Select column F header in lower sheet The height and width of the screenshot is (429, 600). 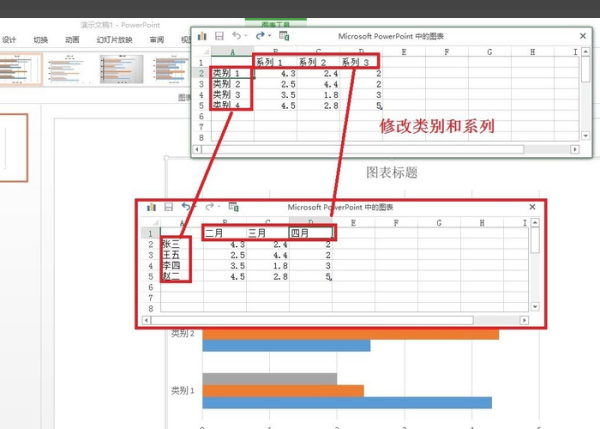tap(396, 223)
